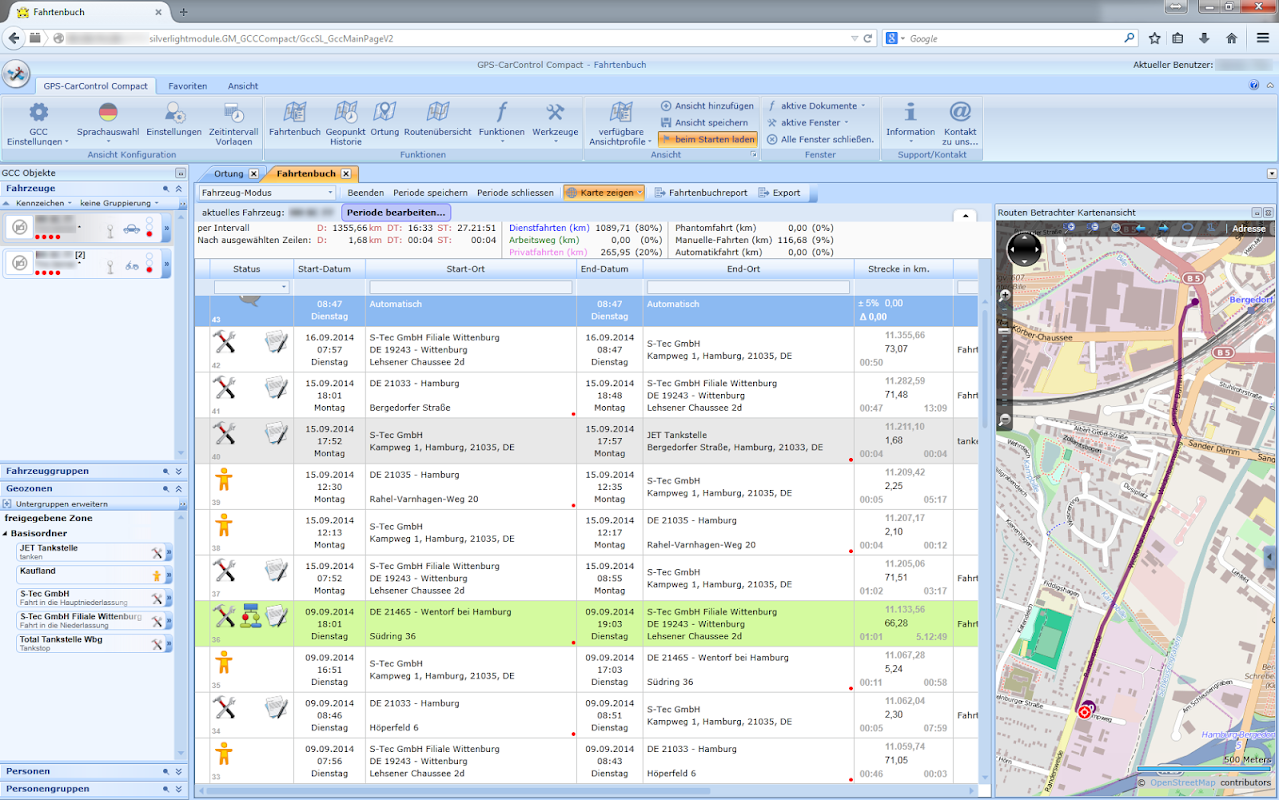Switch to the Ortung tab
Screen dimensions: 1279x800
point(228,174)
